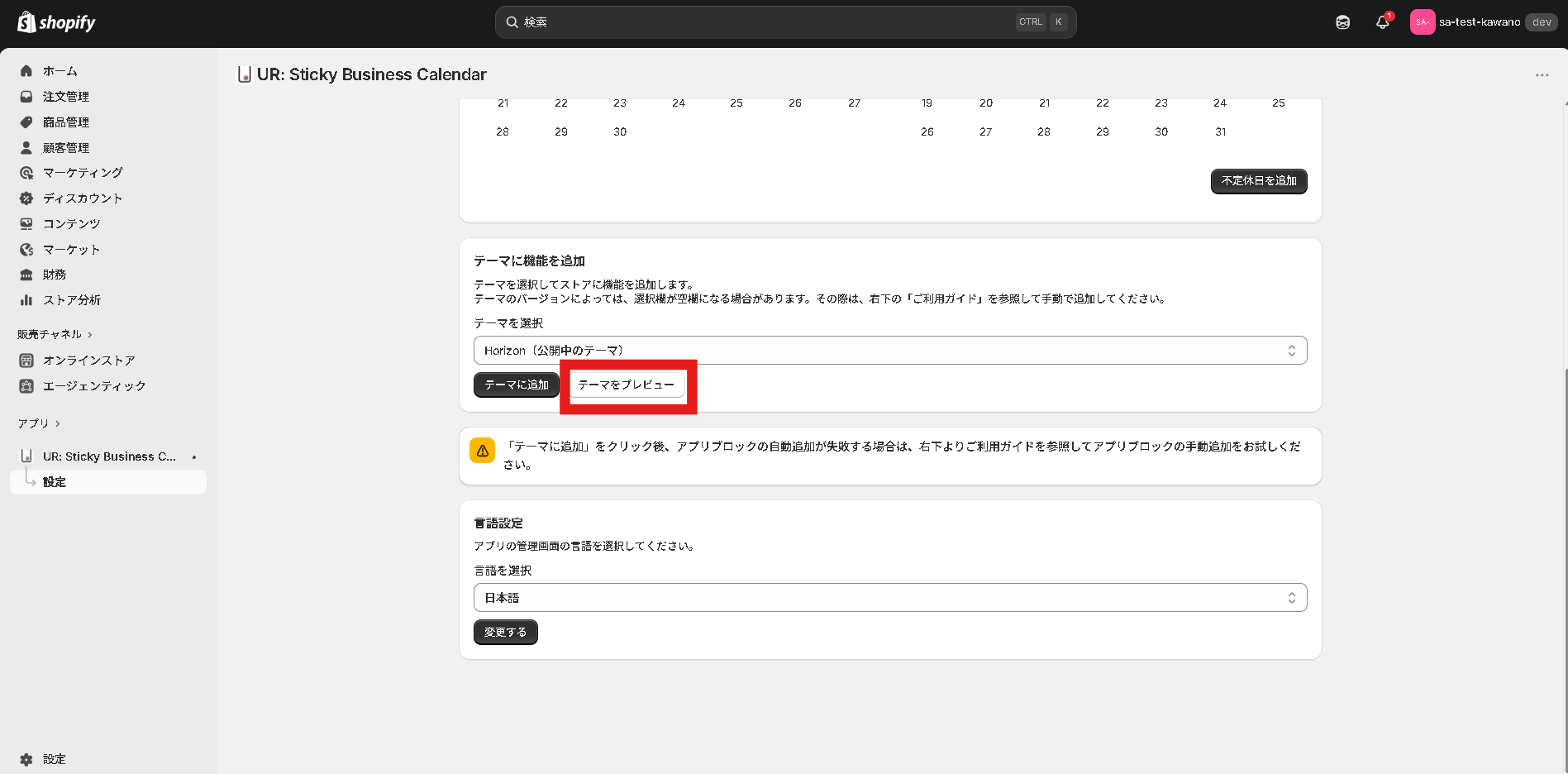Click the Shopify logo
Screen dimensions: 1568x774
point(56,22)
